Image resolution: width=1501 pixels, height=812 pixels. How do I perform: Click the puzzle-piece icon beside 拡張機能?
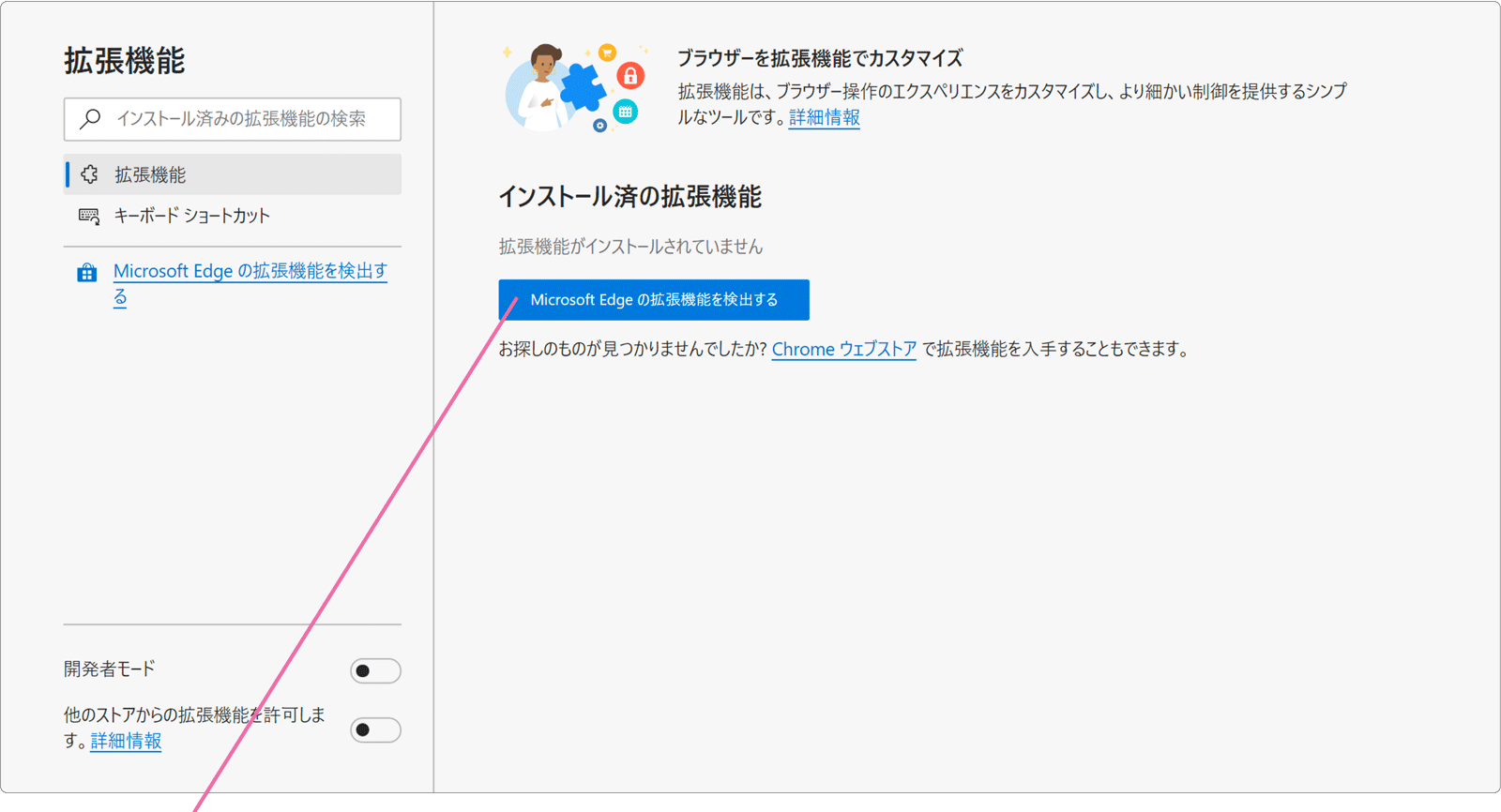click(x=89, y=174)
